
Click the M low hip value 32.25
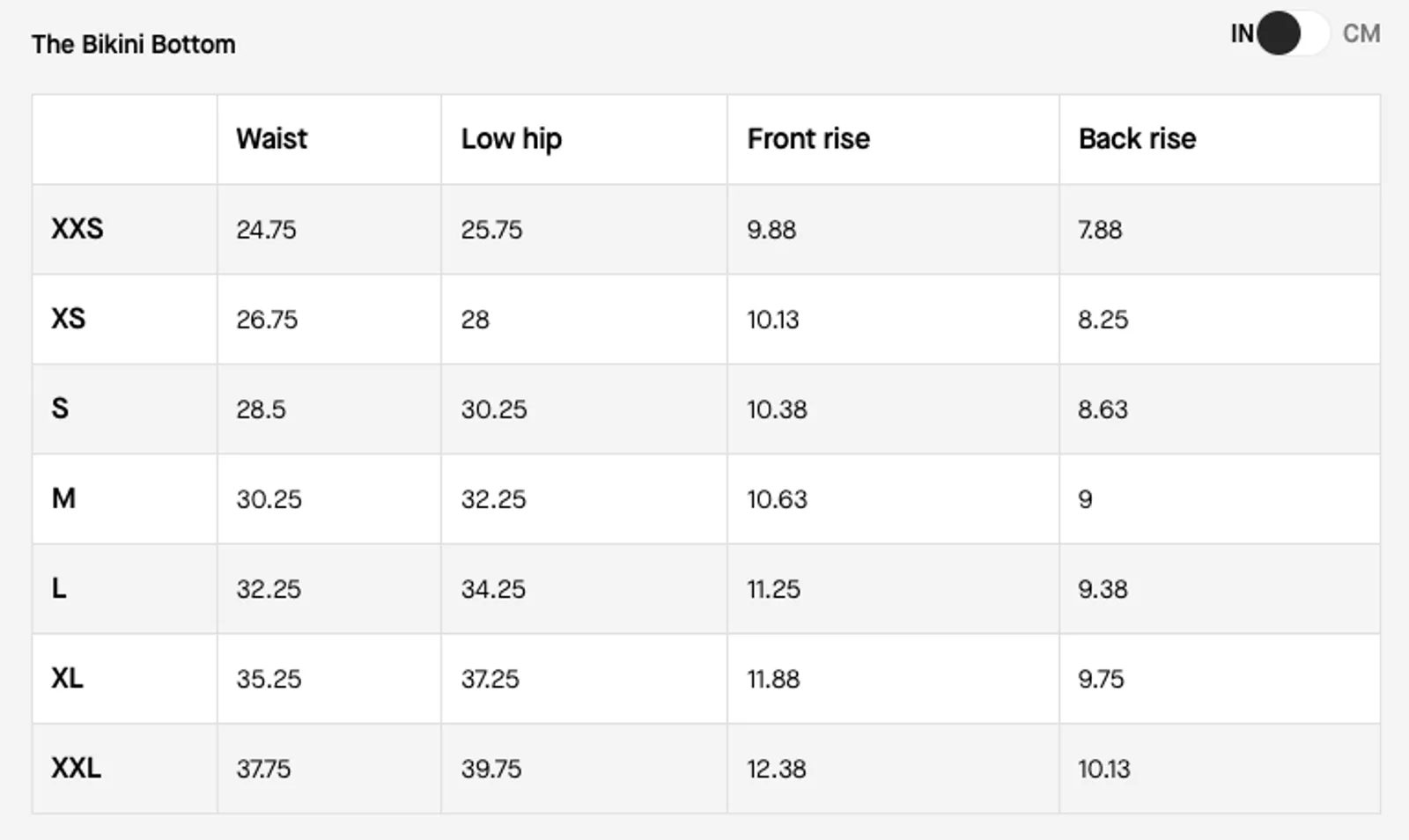[x=493, y=499]
